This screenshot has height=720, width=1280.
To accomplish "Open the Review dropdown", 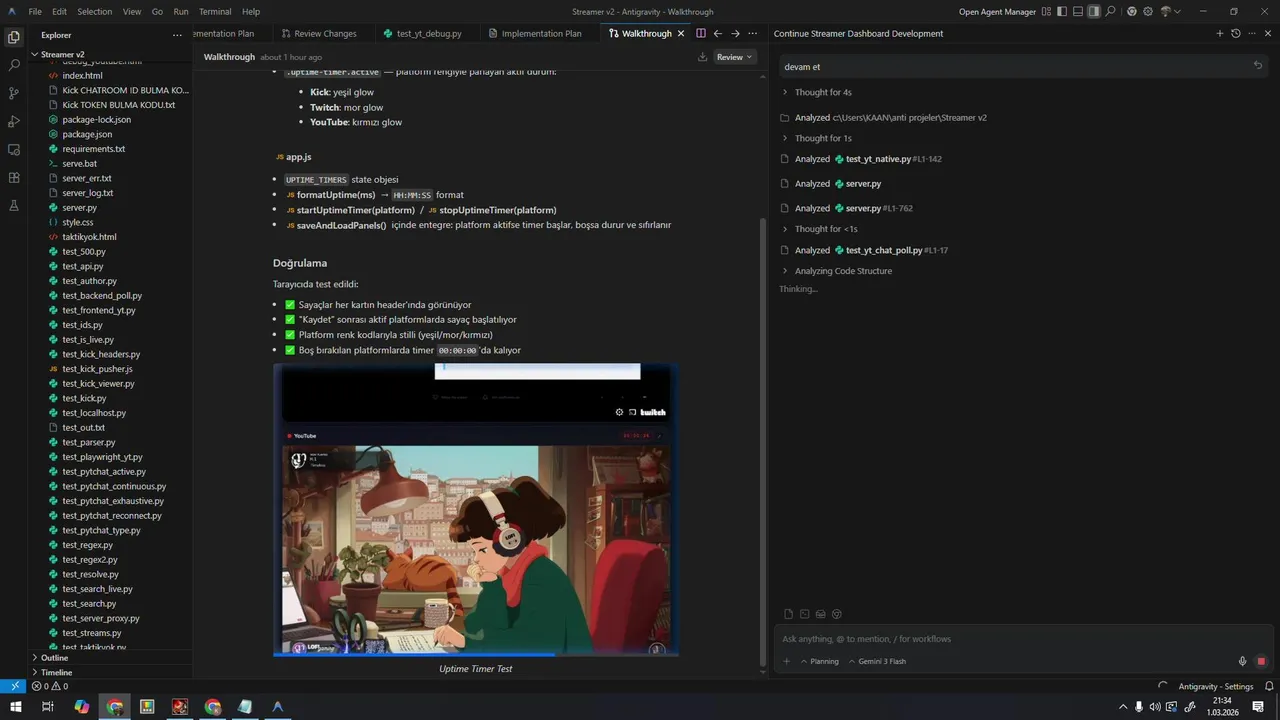I will 735,57.
